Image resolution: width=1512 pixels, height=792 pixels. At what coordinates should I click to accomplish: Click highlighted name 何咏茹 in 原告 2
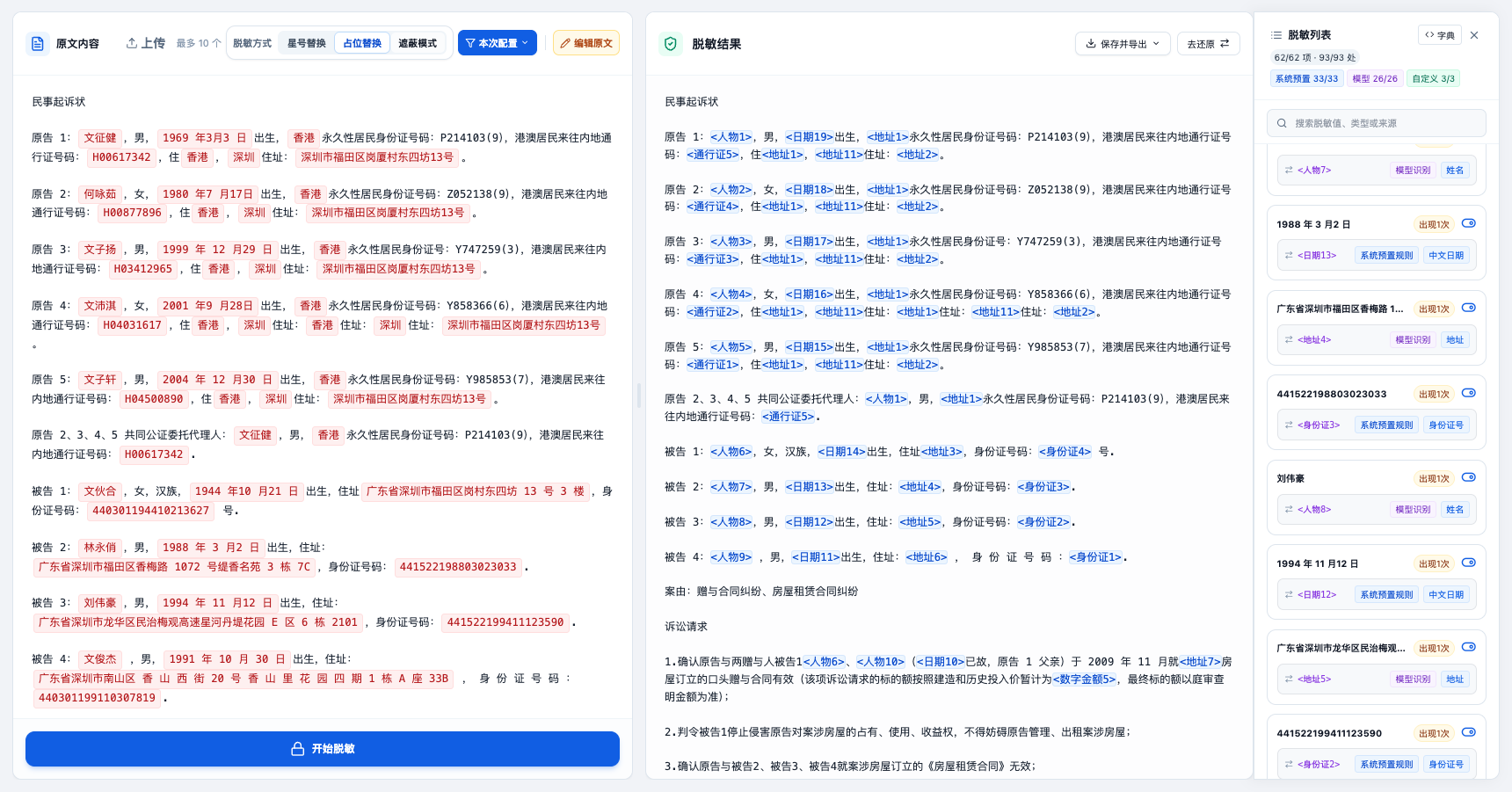tap(100, 194)
